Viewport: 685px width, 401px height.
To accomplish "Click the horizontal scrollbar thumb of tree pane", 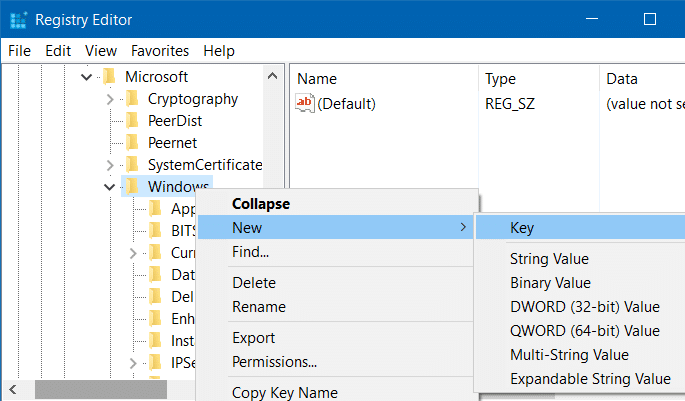I will pyautogui.click(x=101, y=389).
